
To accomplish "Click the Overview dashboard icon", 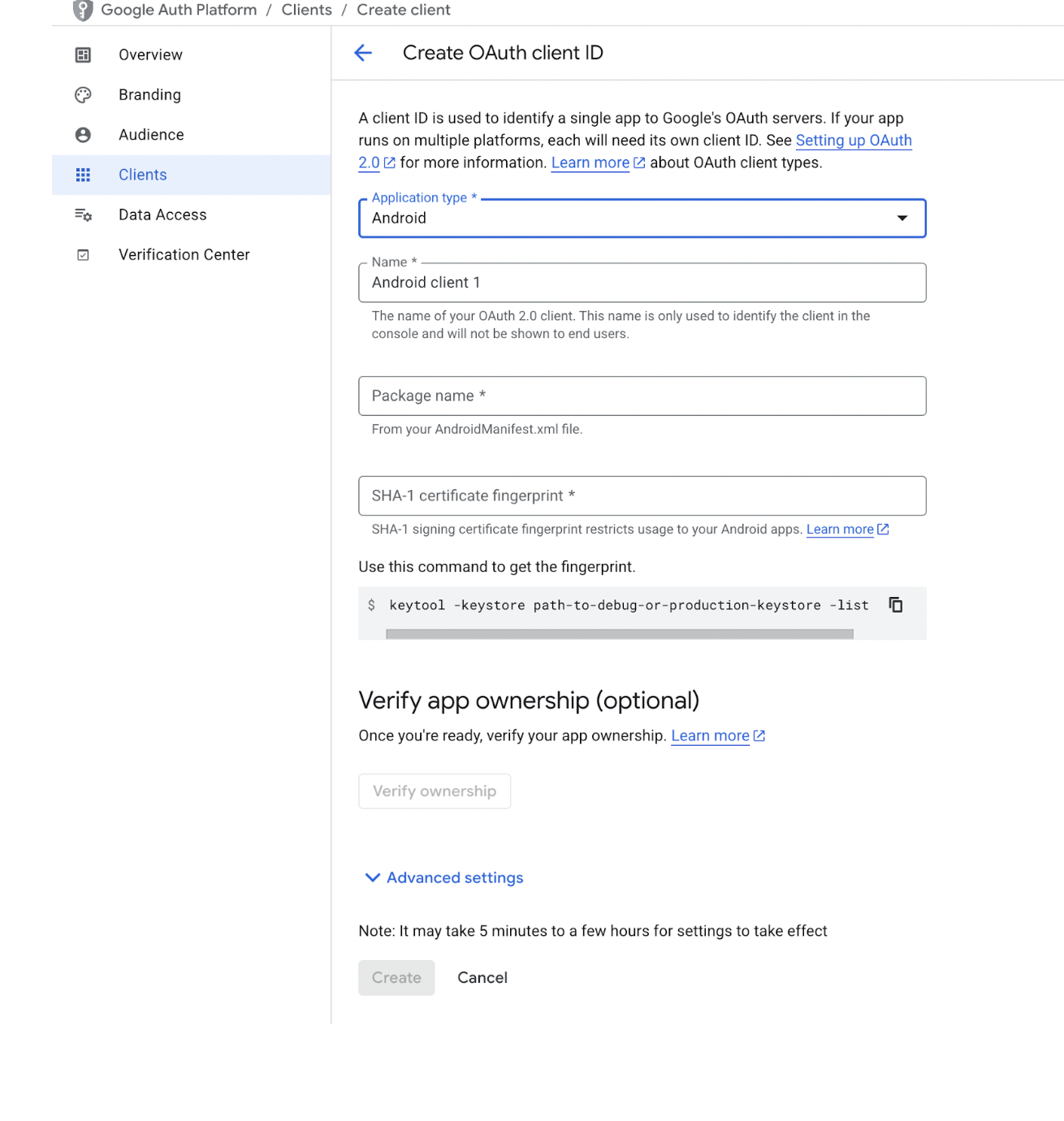I will point(83,55).
